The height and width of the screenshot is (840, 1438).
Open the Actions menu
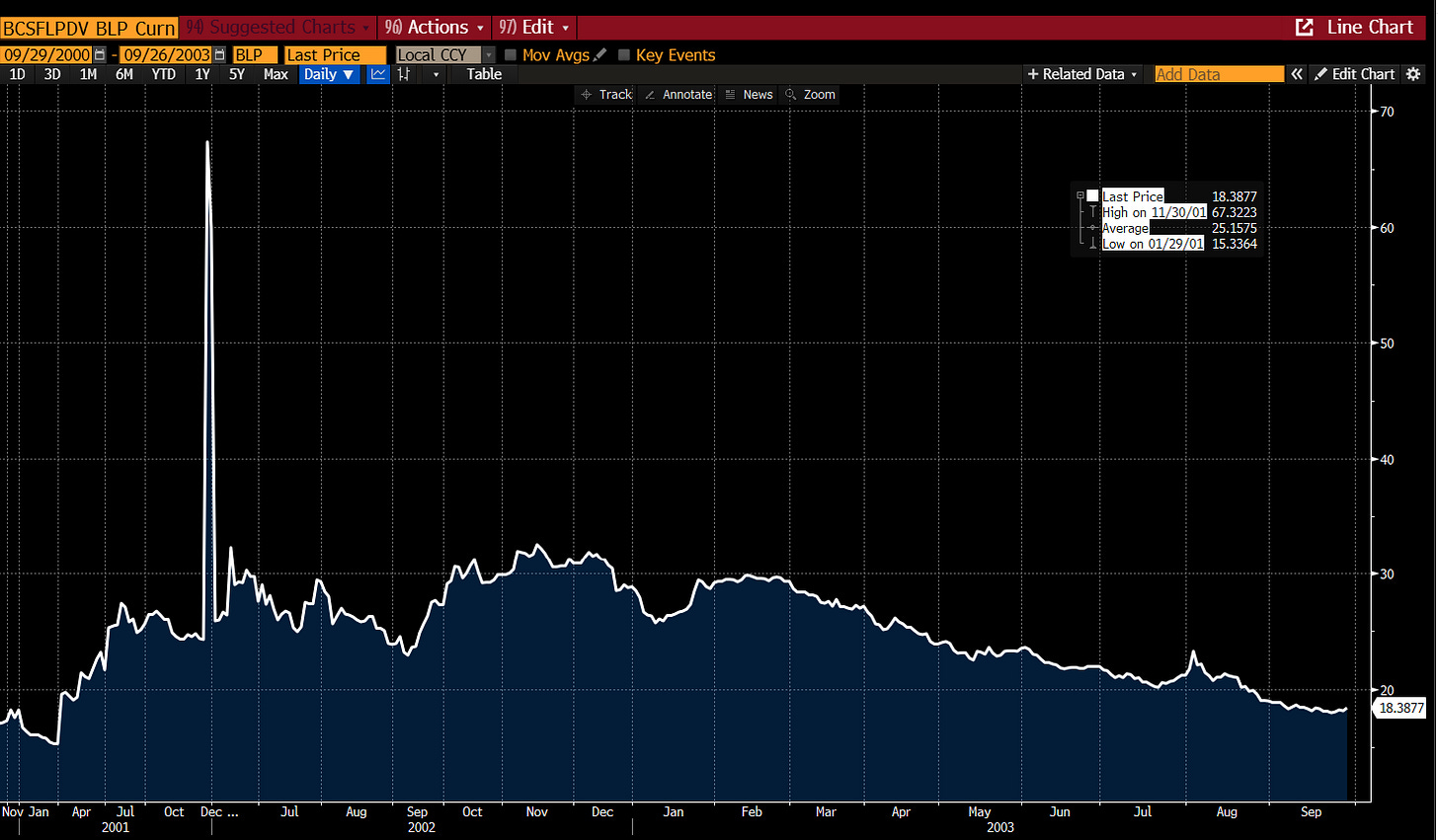(435, 28)
